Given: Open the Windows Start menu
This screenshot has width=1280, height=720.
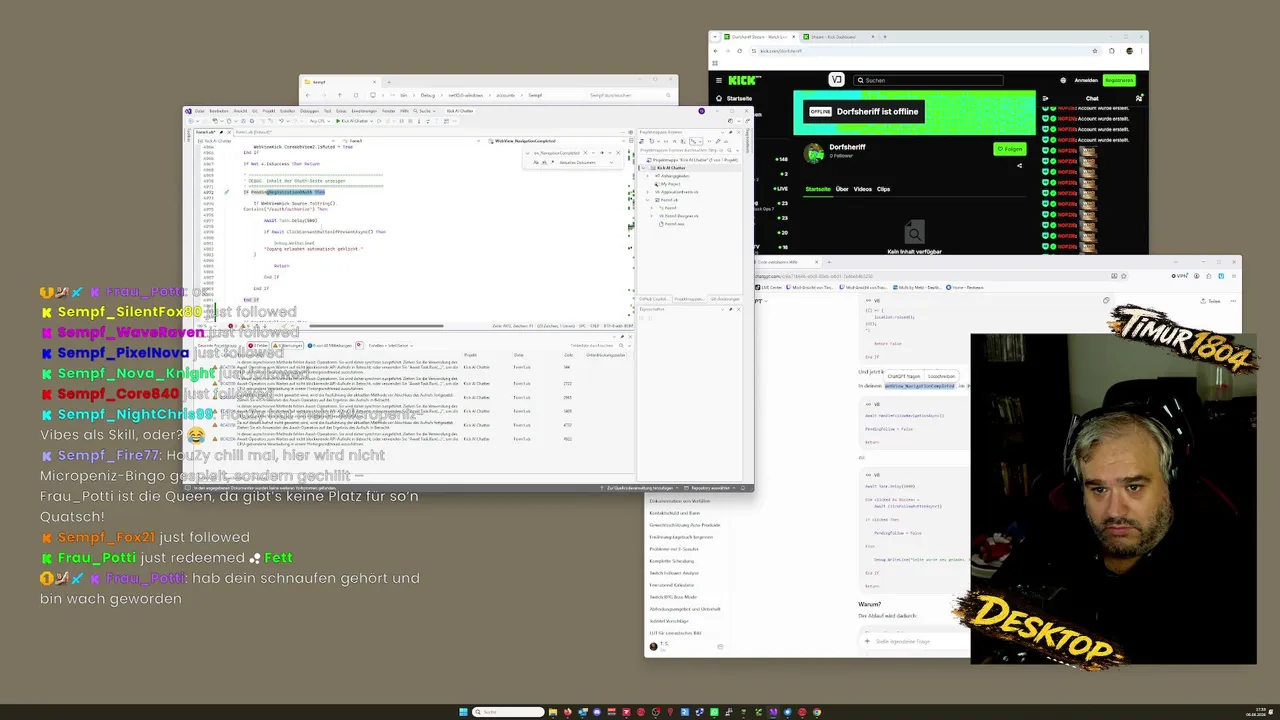Looking at the screenshot, I should point(463,712).
